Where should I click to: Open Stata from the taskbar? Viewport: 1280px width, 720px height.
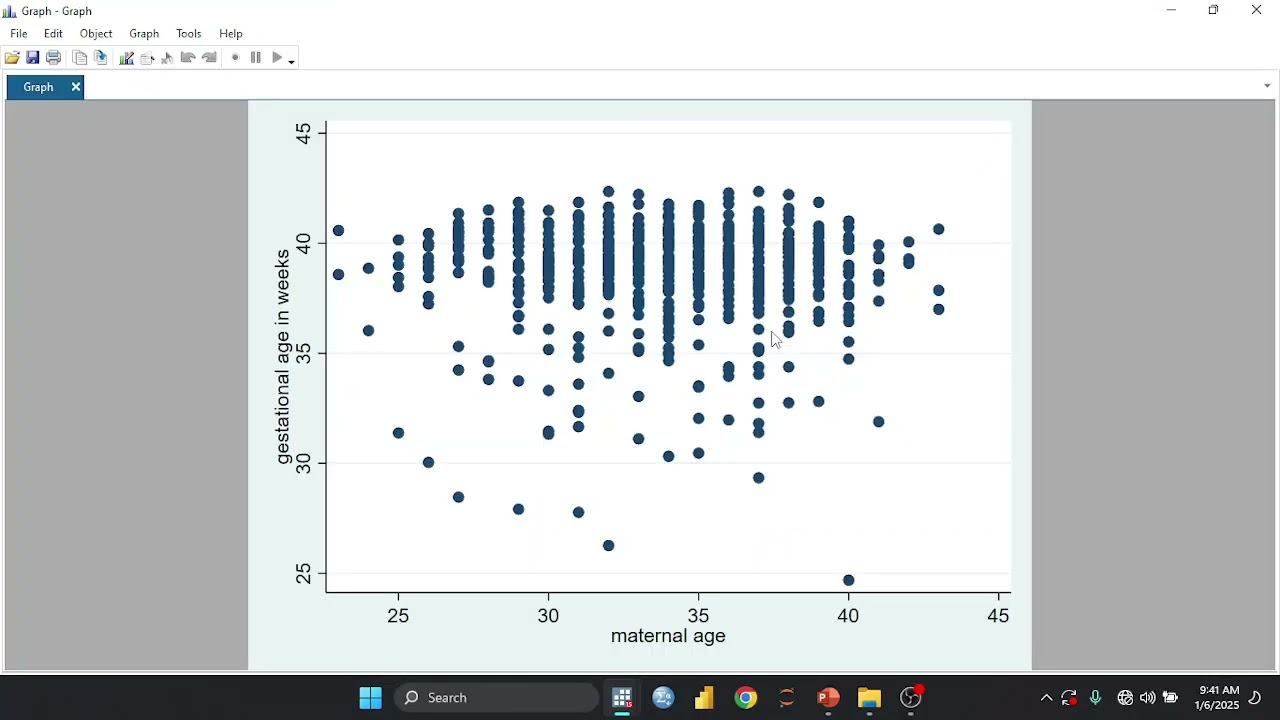click(622, 698)
